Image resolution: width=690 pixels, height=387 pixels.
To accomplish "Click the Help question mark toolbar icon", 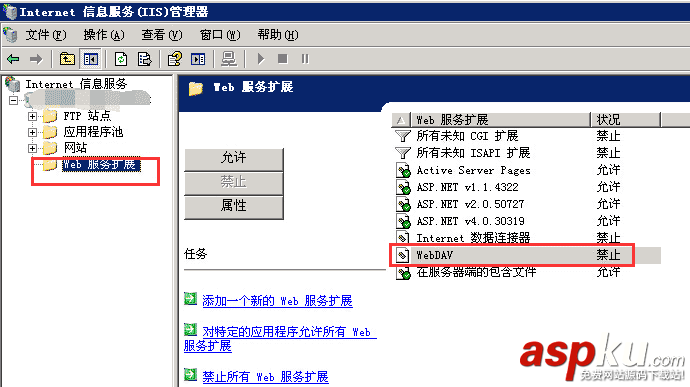I will pos(175,59).
